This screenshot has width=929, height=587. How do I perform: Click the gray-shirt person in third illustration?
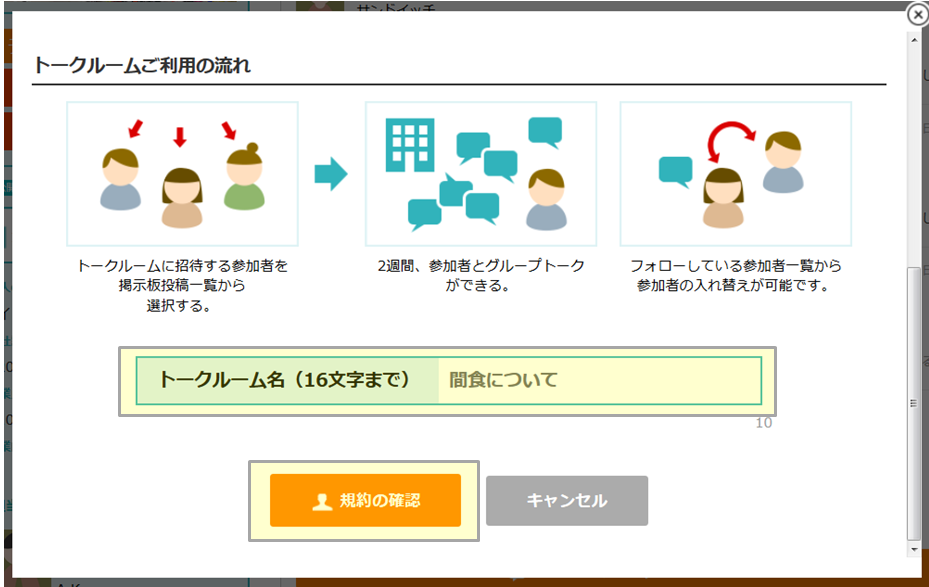tap(783, 163)
